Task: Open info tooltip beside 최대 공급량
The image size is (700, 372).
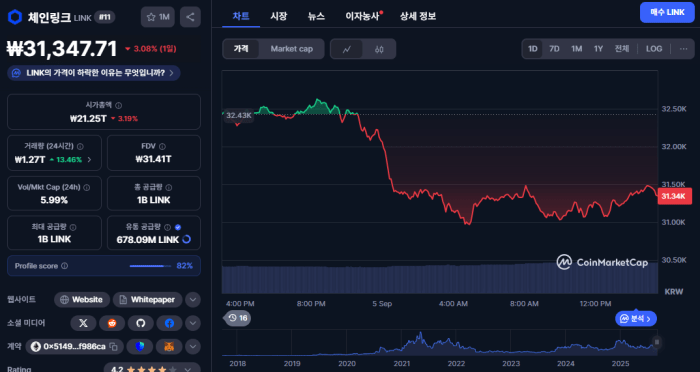Action: point(73,227)
